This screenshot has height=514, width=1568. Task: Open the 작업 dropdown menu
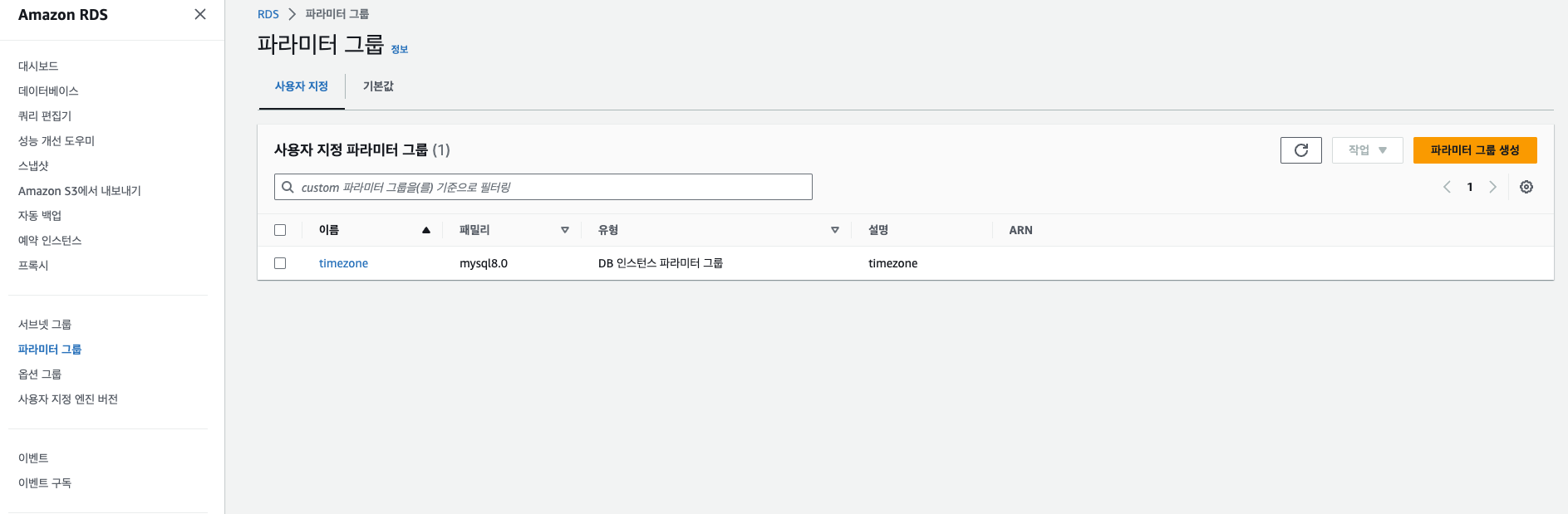pos(1367,150)
